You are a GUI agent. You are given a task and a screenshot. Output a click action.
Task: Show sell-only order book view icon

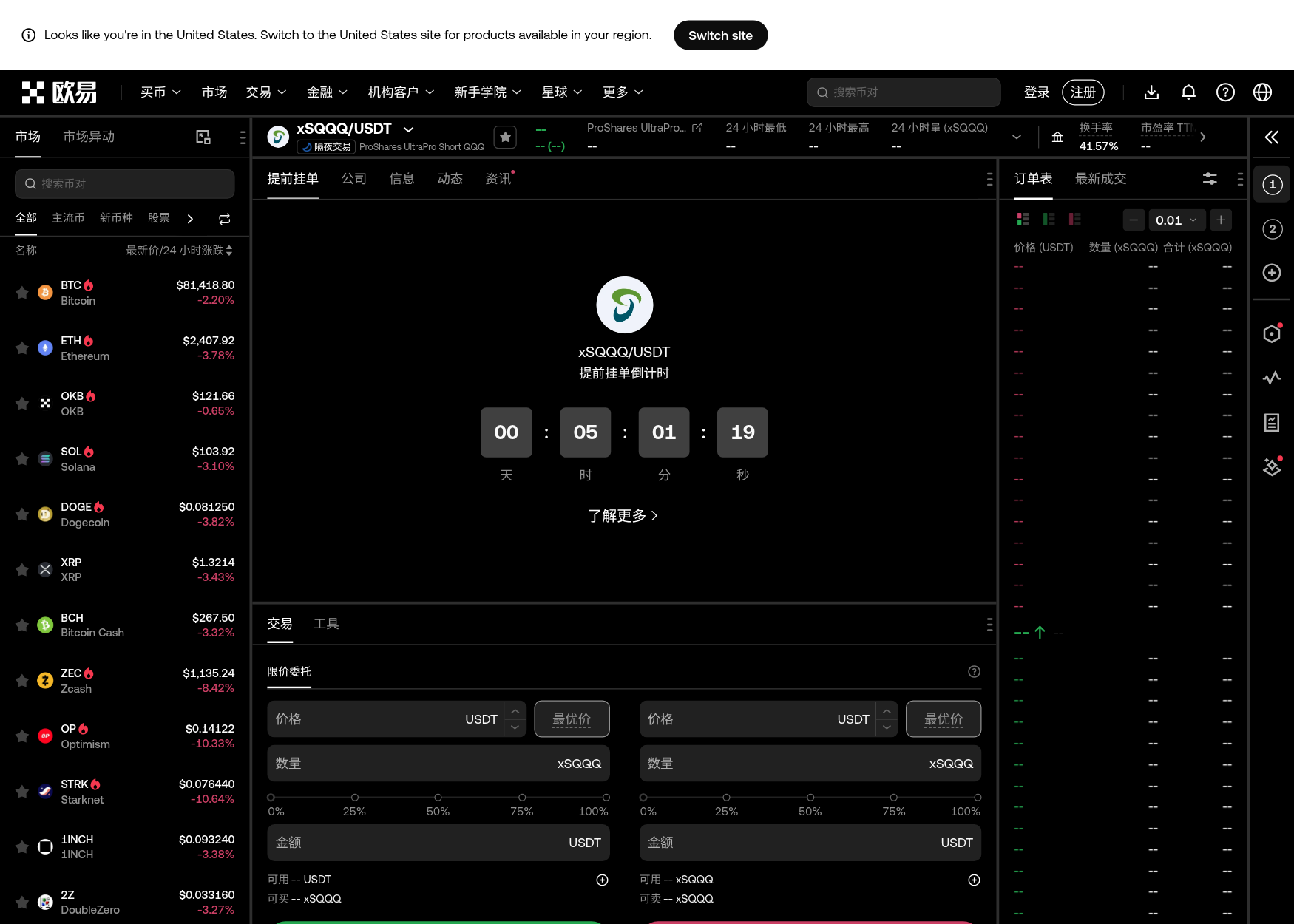1075,220
